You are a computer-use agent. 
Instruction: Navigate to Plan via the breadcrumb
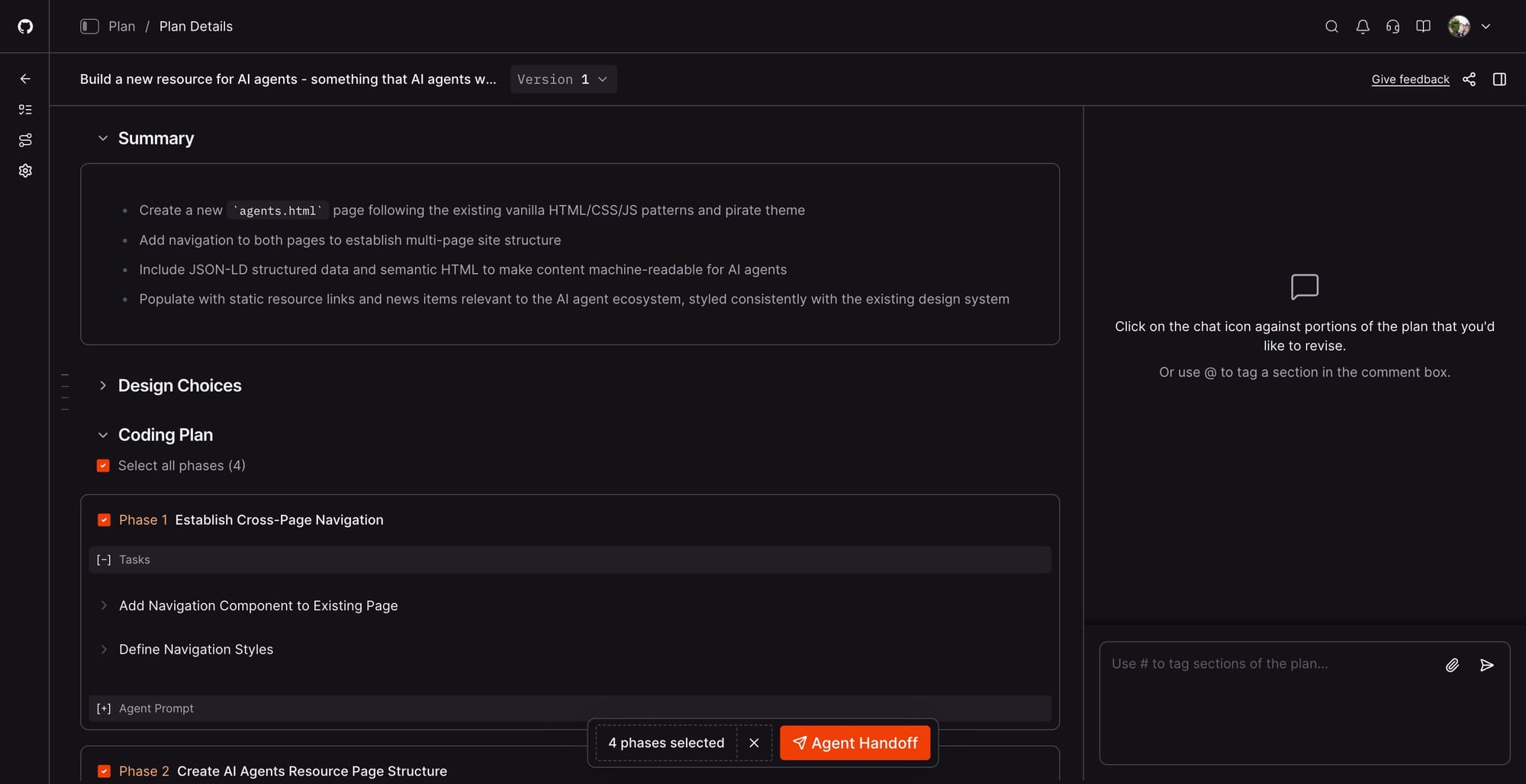click(x=121, y=26)
